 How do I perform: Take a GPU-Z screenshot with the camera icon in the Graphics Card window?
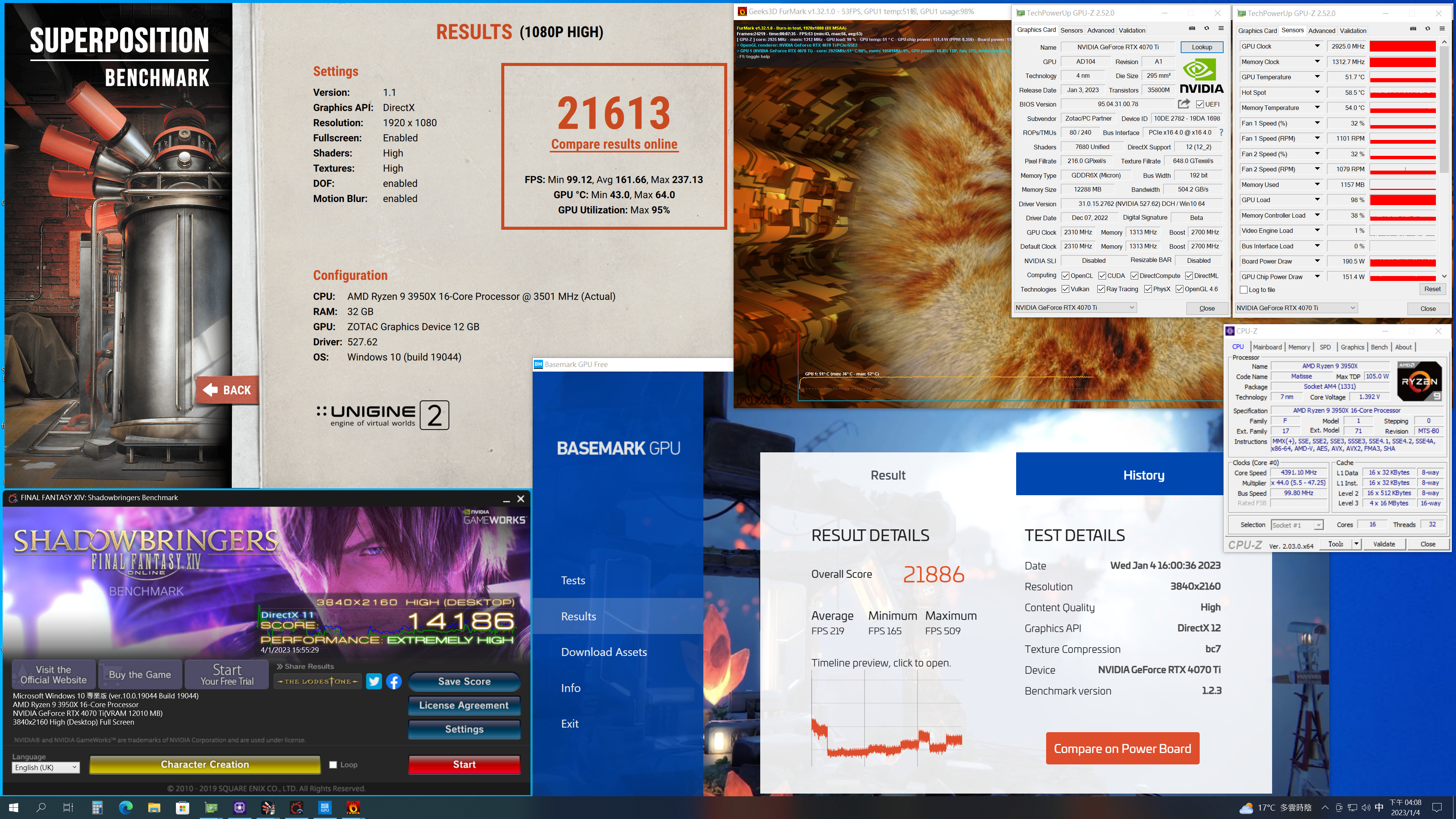(x=1192, y=28)
